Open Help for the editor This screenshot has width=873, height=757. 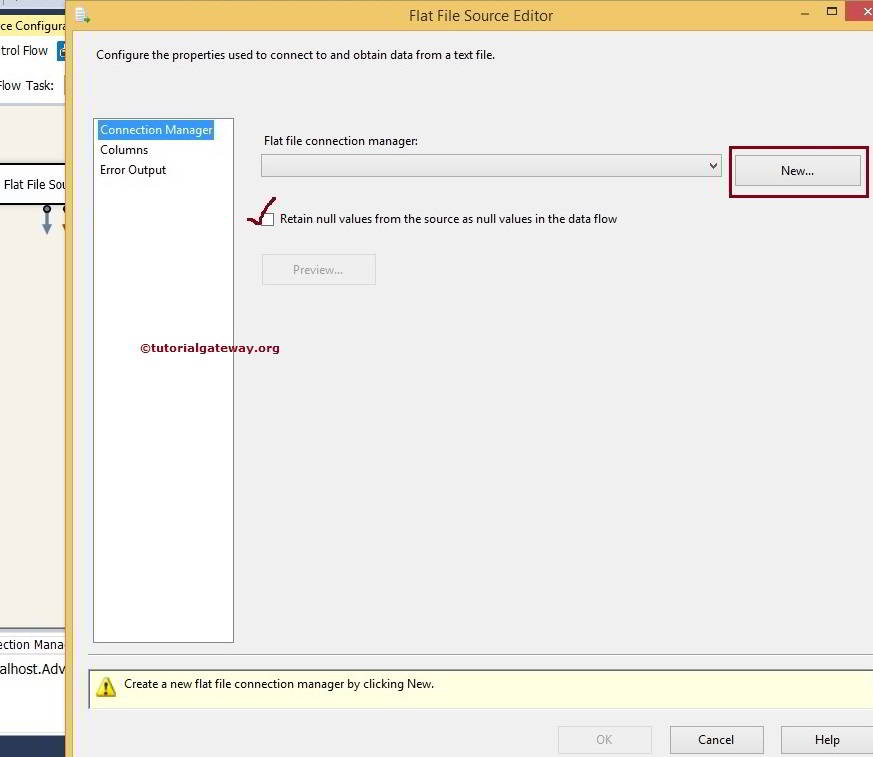(x=828, y=740)
